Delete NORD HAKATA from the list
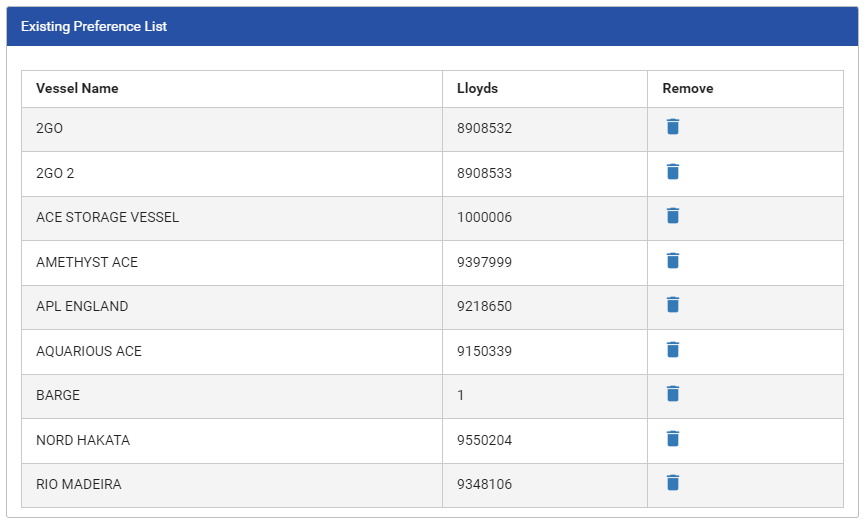This screenshot has height=524, width=866. coord(673,439)
